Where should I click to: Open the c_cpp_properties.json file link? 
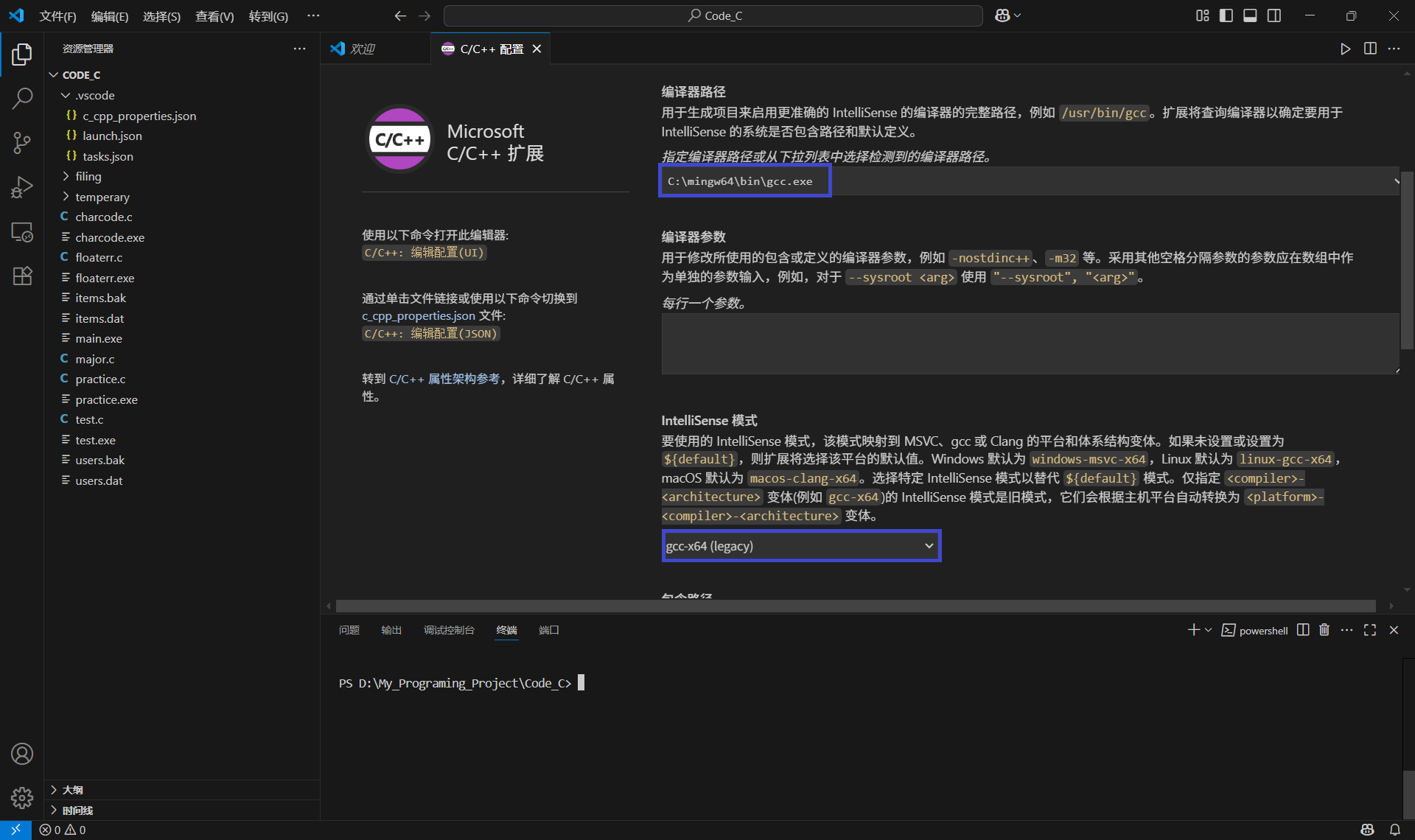click(419, 315)
